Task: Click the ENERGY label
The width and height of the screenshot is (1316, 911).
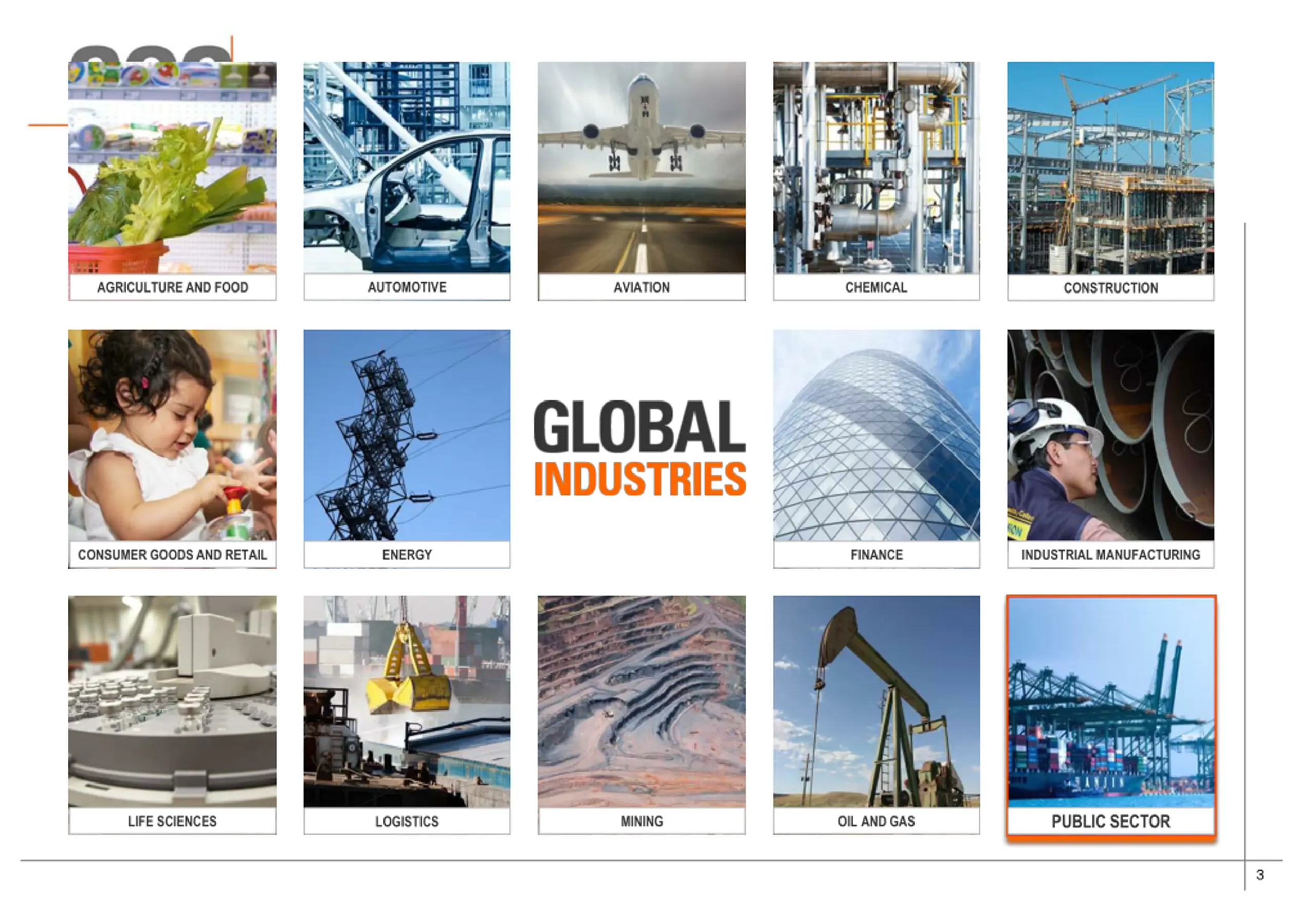Action: tap(407, 555)
